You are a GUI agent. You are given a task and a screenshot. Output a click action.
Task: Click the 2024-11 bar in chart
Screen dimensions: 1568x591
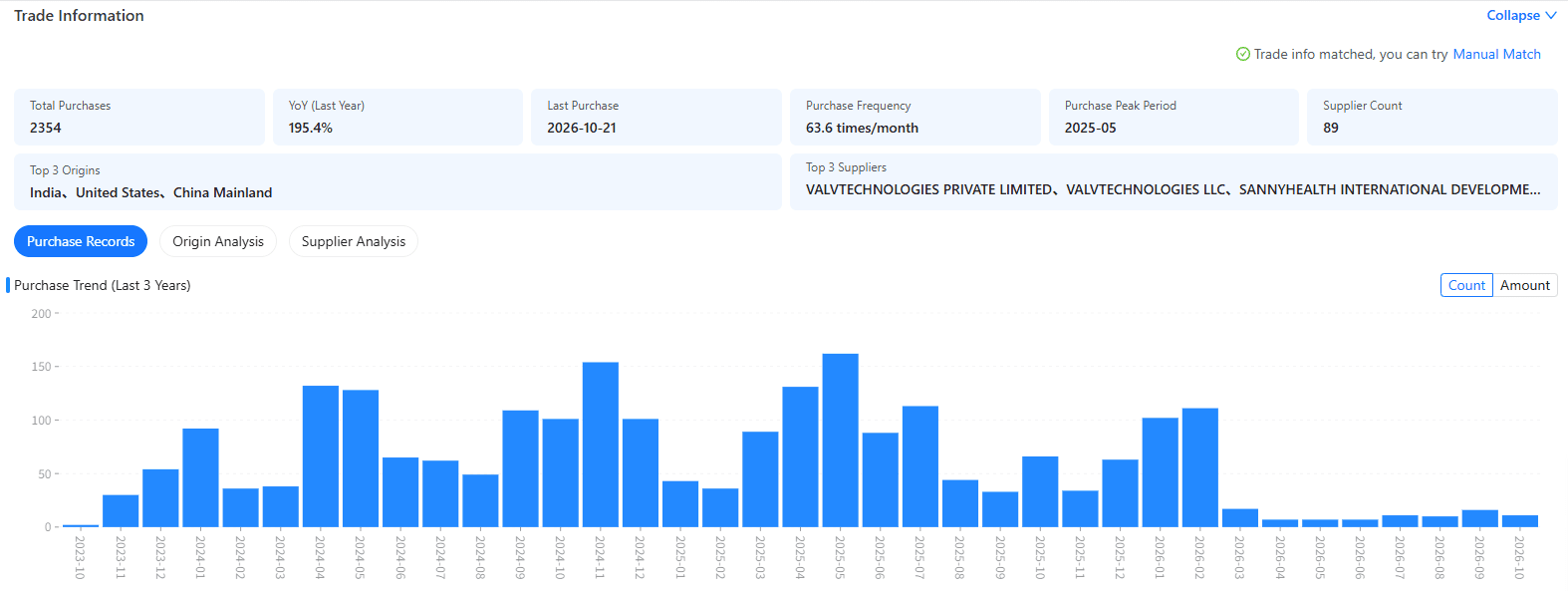pyautogui.click(x=601, y=444)
